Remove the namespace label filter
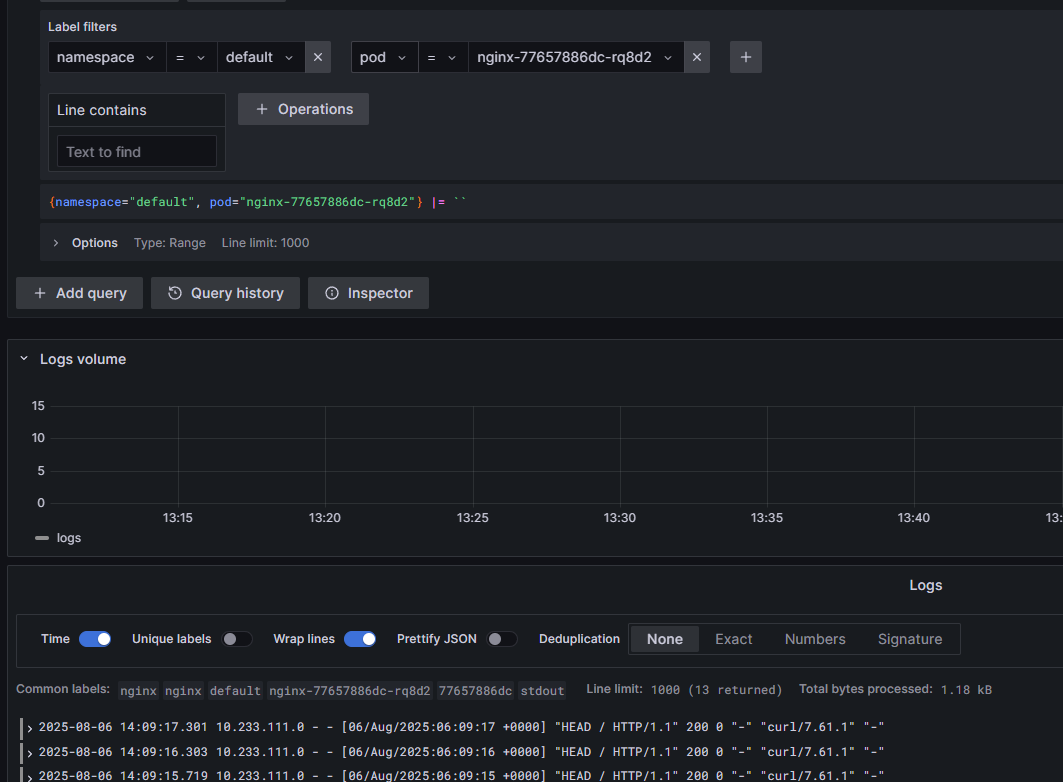The width and height of the screenshot is (1063, 782). (318, 57)
